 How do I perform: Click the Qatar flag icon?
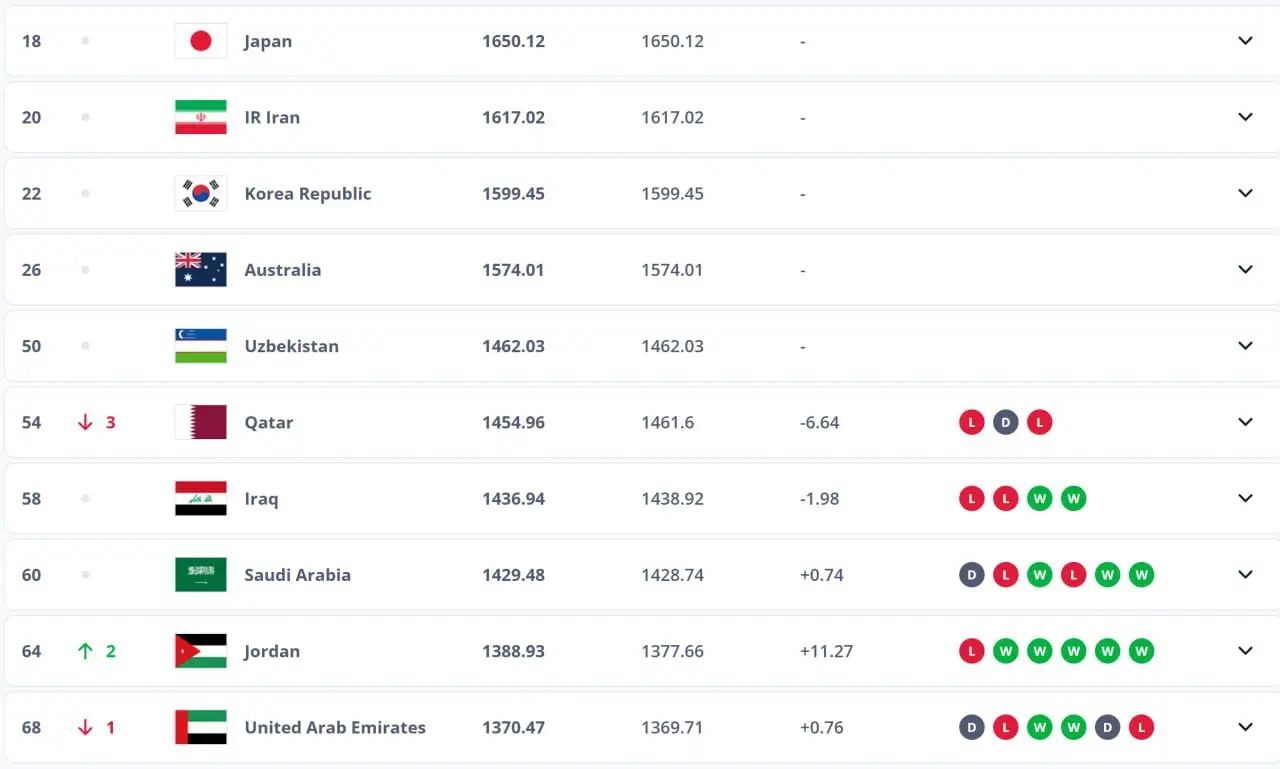pos(200,422)
